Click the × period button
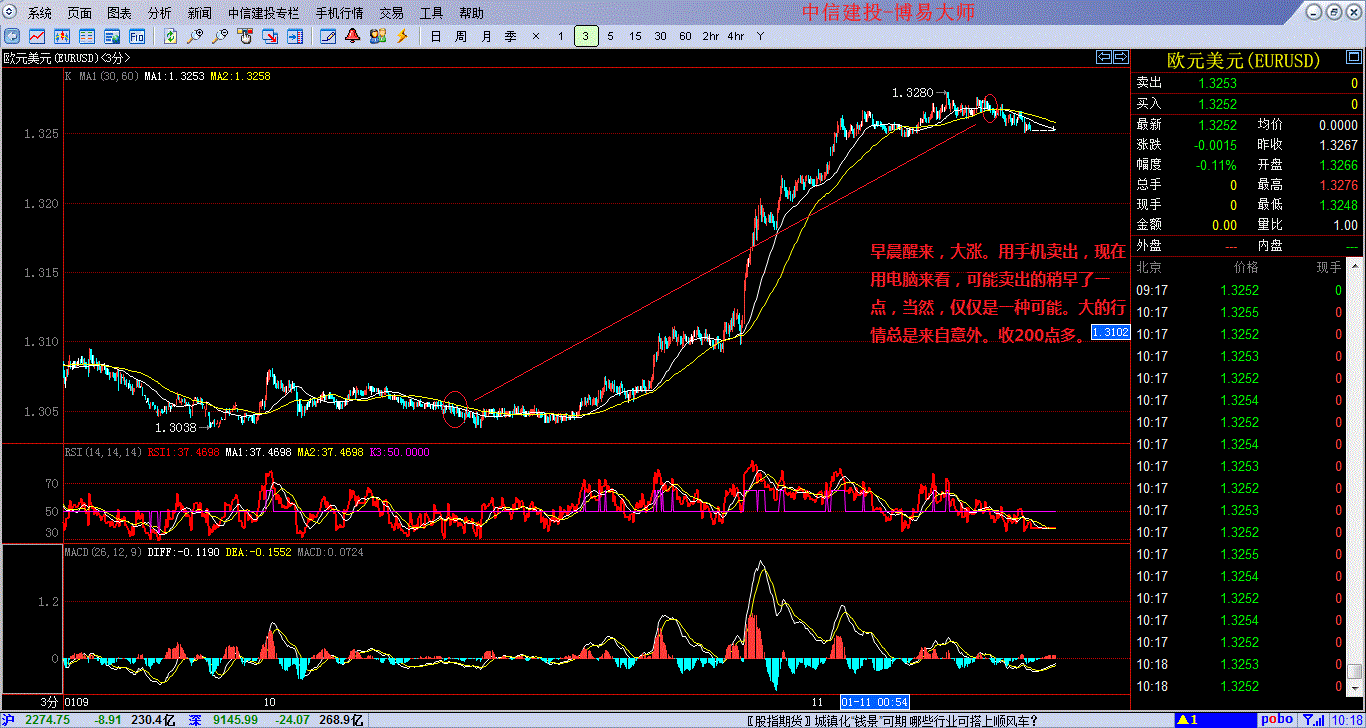Viewport: 1366px width, 728px height. pos(536,36)
